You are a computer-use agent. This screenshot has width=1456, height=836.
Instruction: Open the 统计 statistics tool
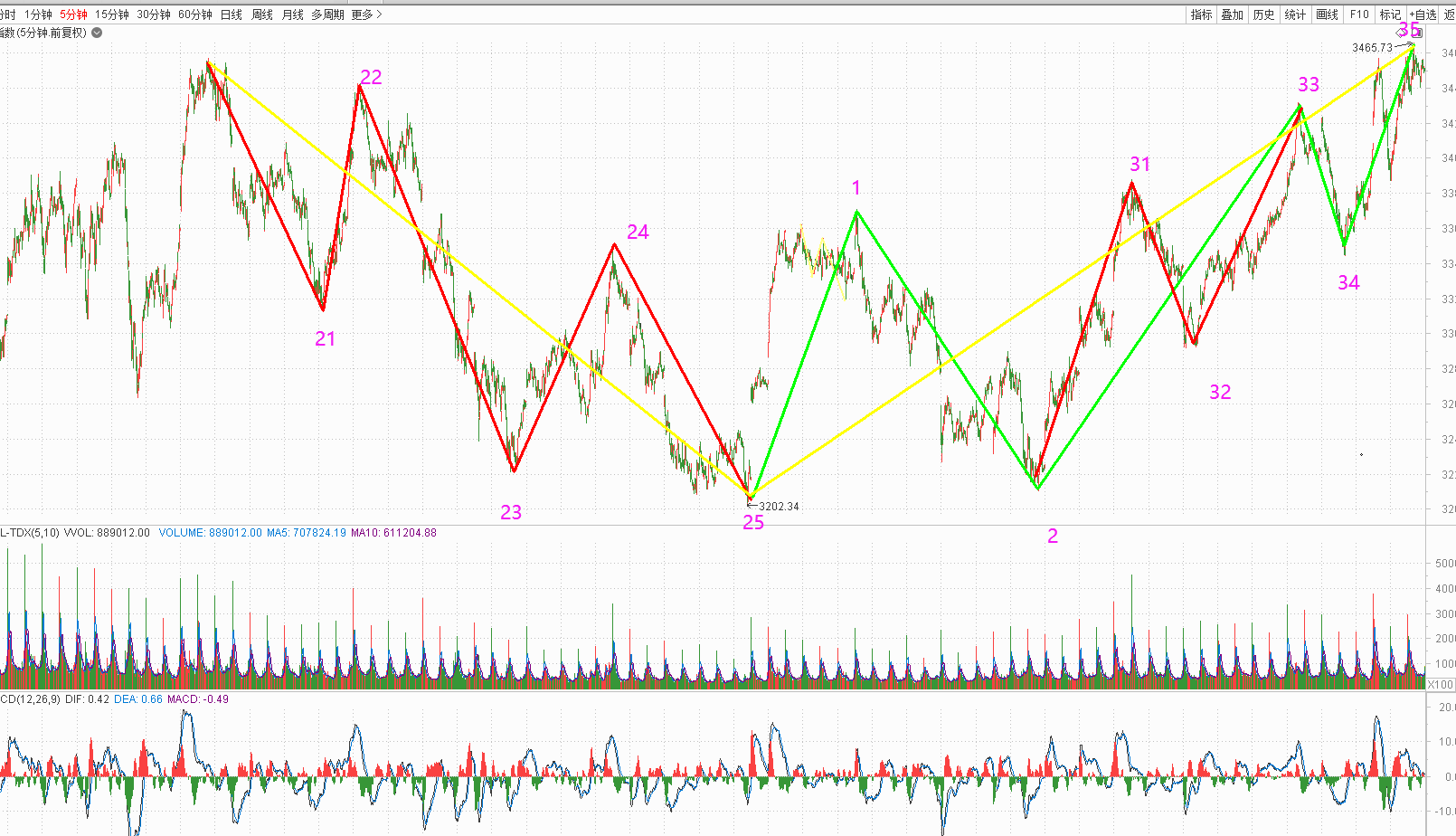click(1295, 14)
